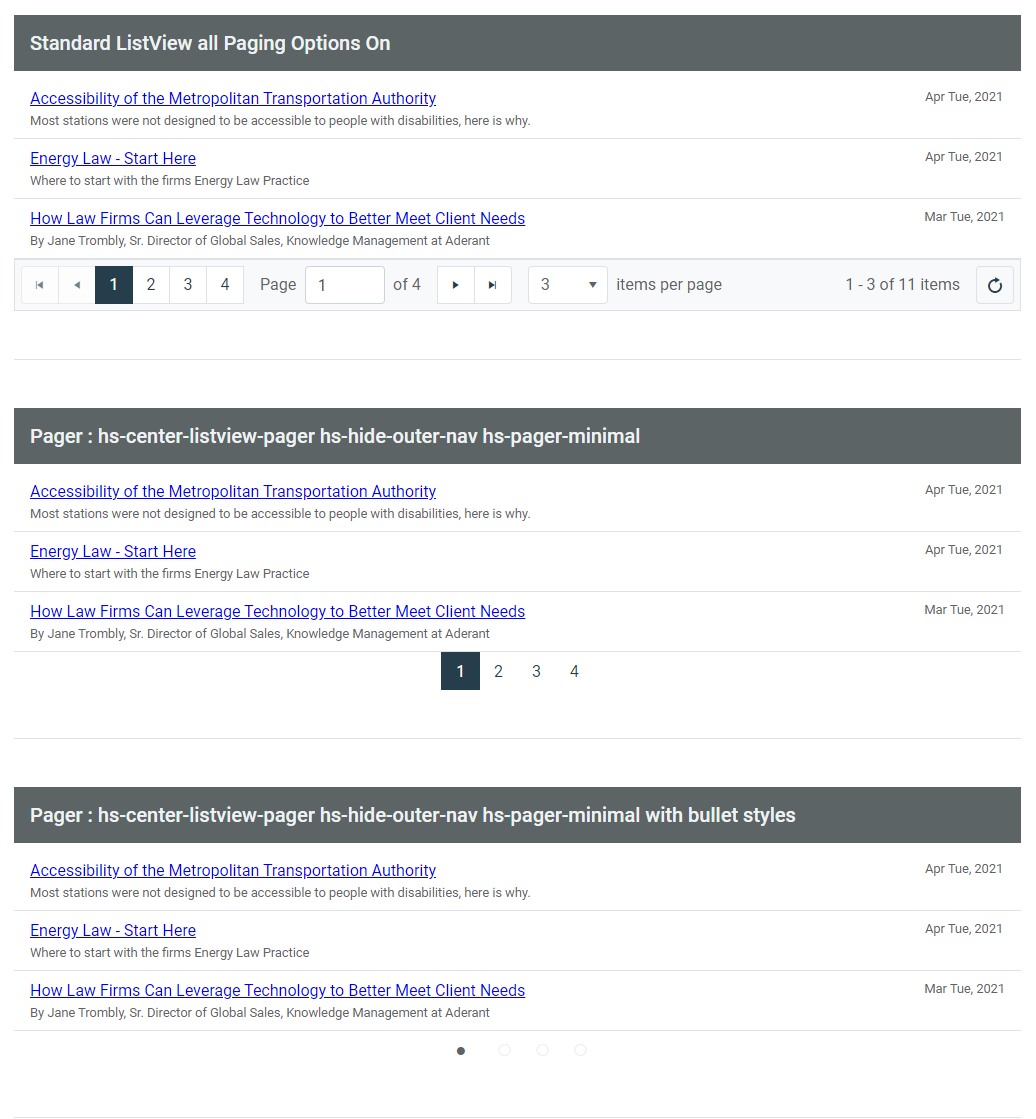Open the Metropolitan Transportation Authority accessibility article
This screenshot has height=1119, width=1036.
click(x=233, y=98)
